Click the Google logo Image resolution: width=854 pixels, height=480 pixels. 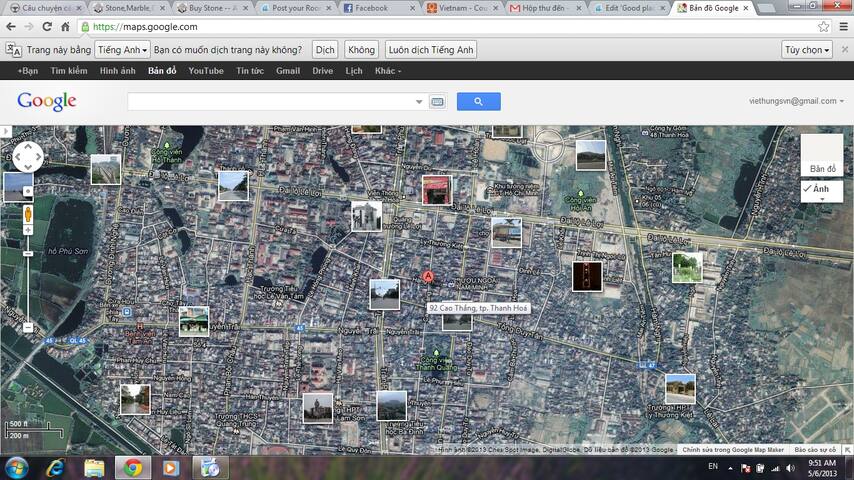(x=47, y=101)
